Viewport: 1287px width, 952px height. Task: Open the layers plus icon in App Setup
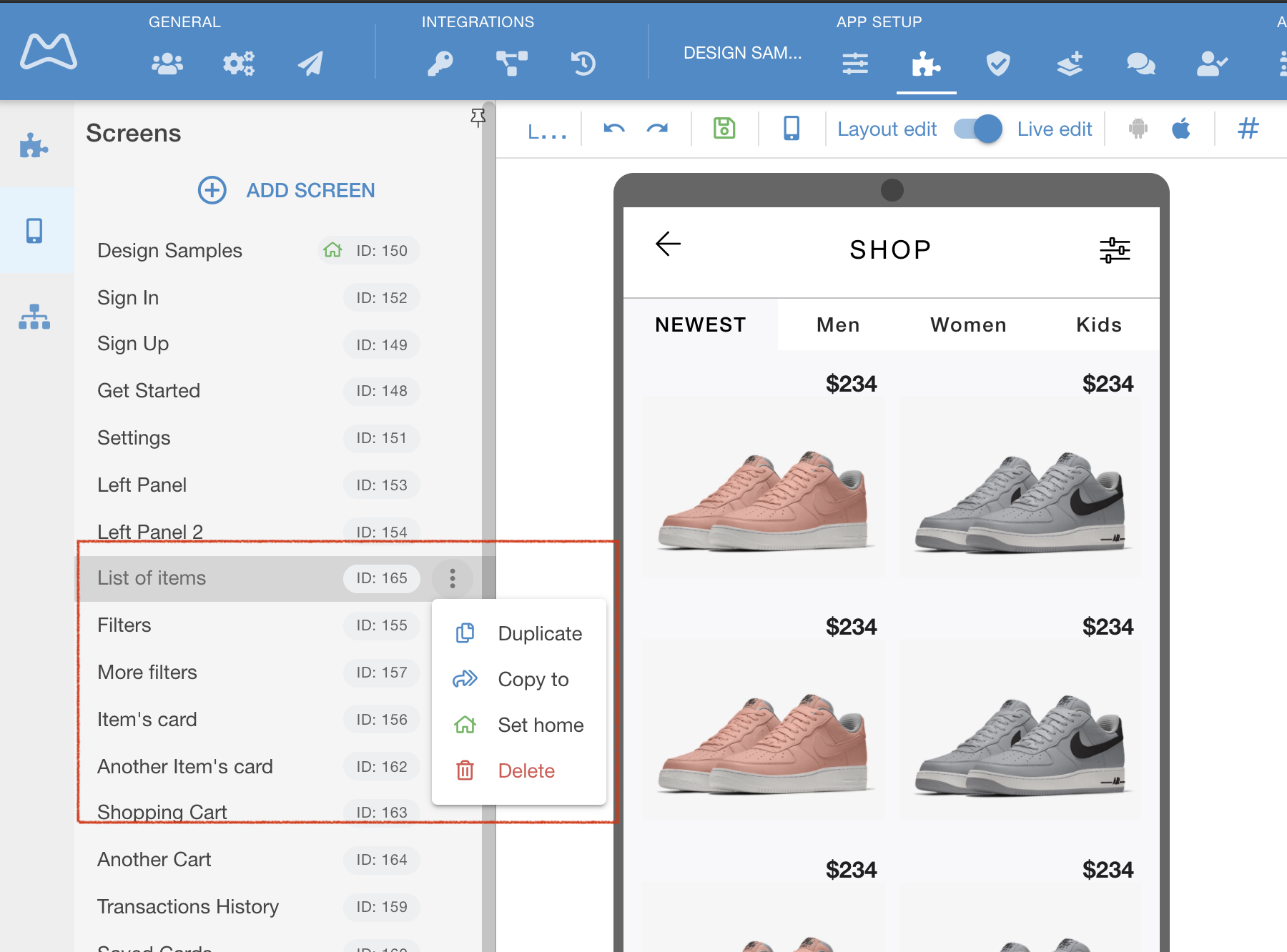point(1070,64)
